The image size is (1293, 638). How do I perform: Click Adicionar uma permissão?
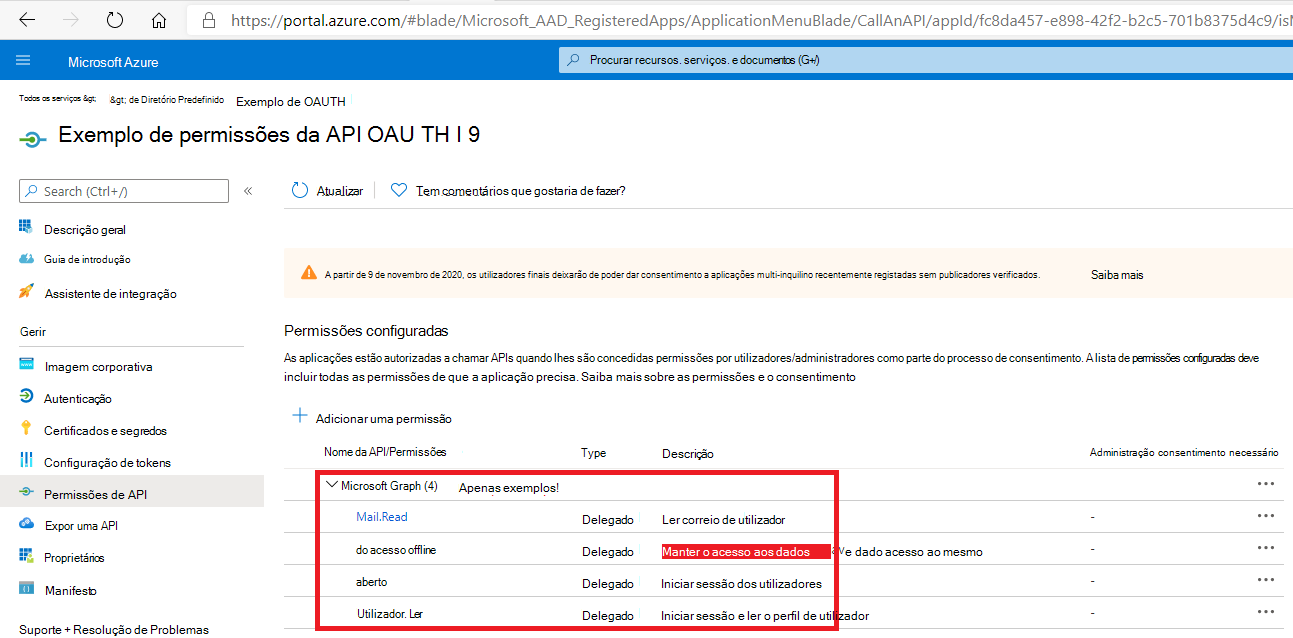coord(384,418)
